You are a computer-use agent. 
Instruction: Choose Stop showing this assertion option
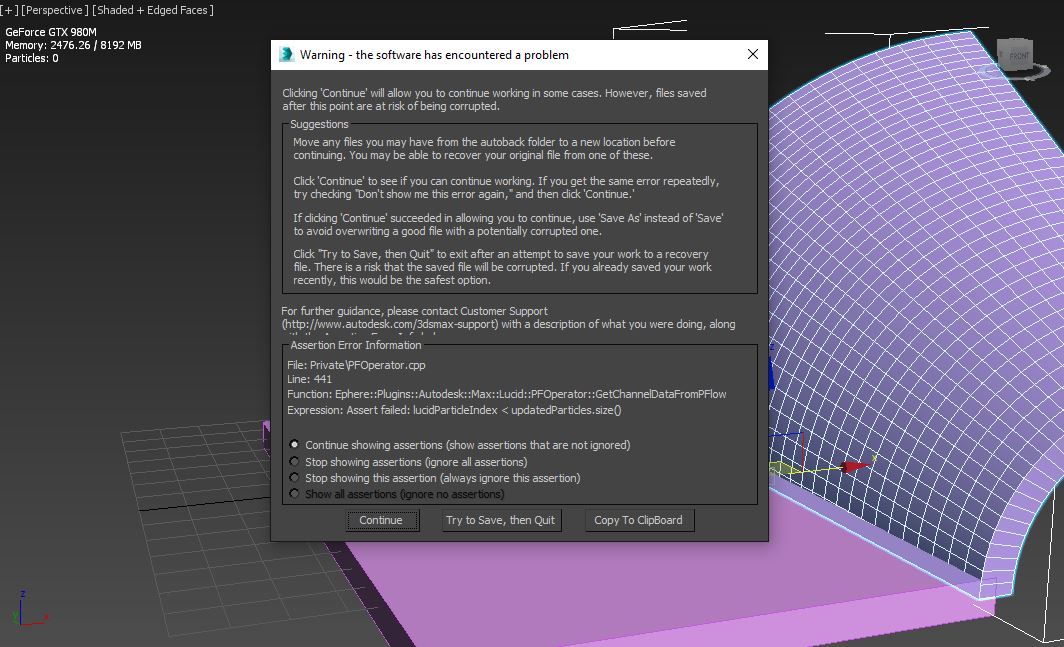[x=294, y=478]
